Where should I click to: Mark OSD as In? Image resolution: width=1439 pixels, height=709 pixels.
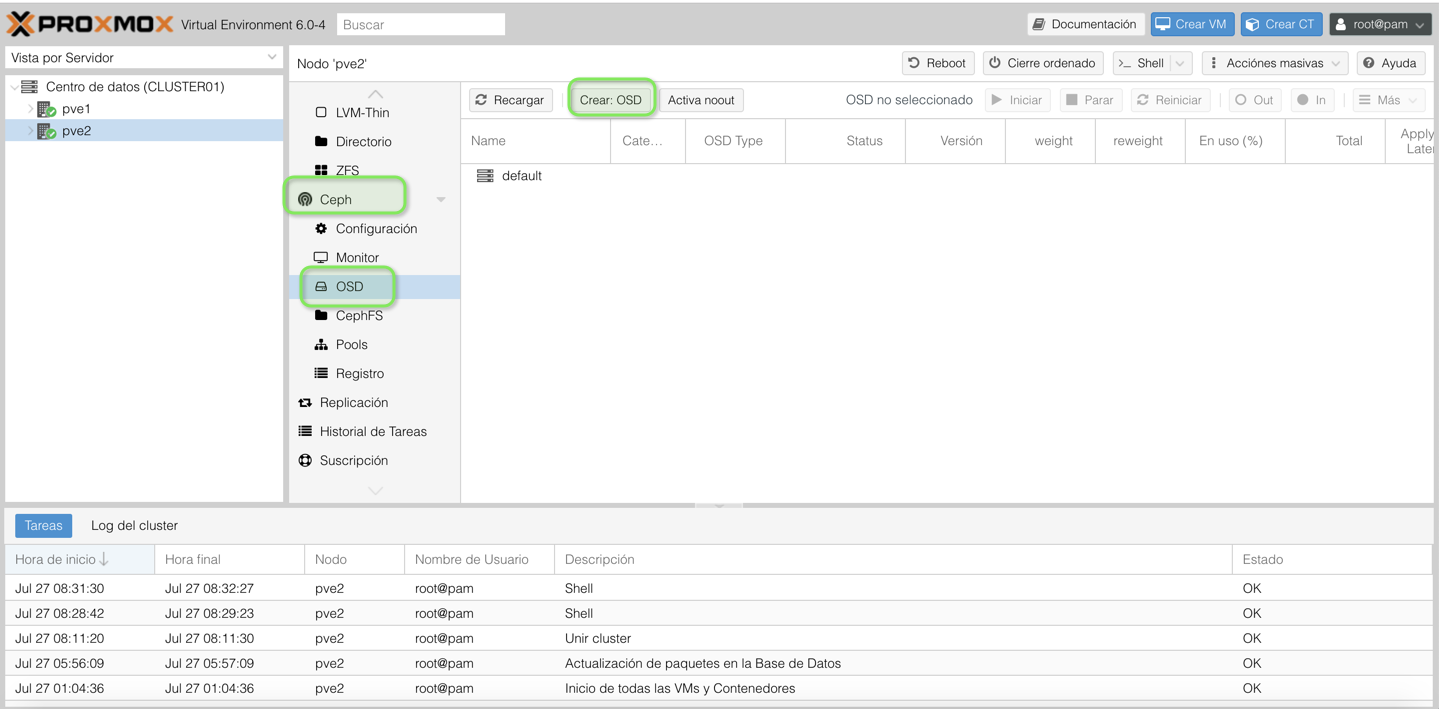[1311, 99]
